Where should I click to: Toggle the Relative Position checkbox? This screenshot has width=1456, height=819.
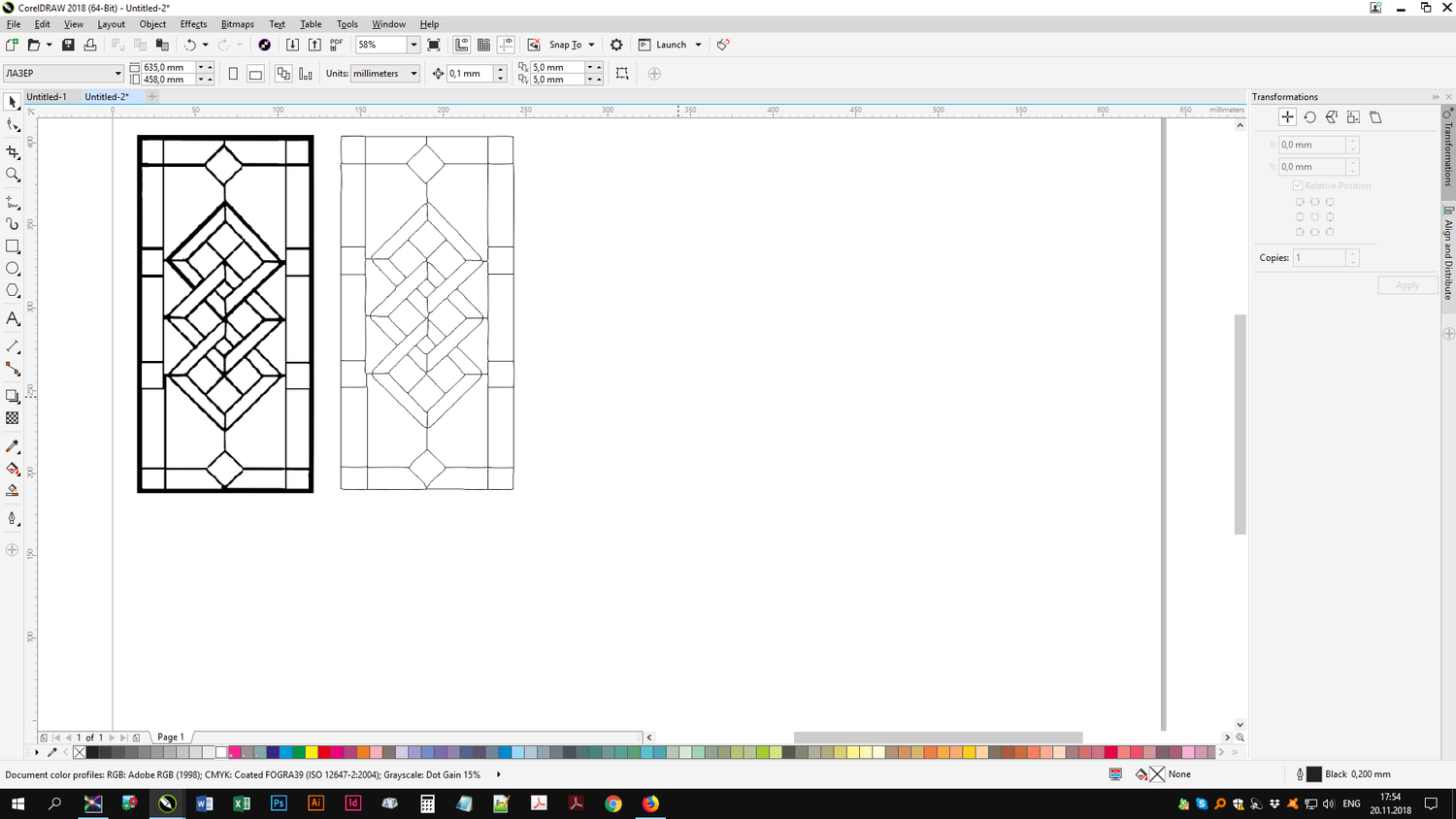1298,185
